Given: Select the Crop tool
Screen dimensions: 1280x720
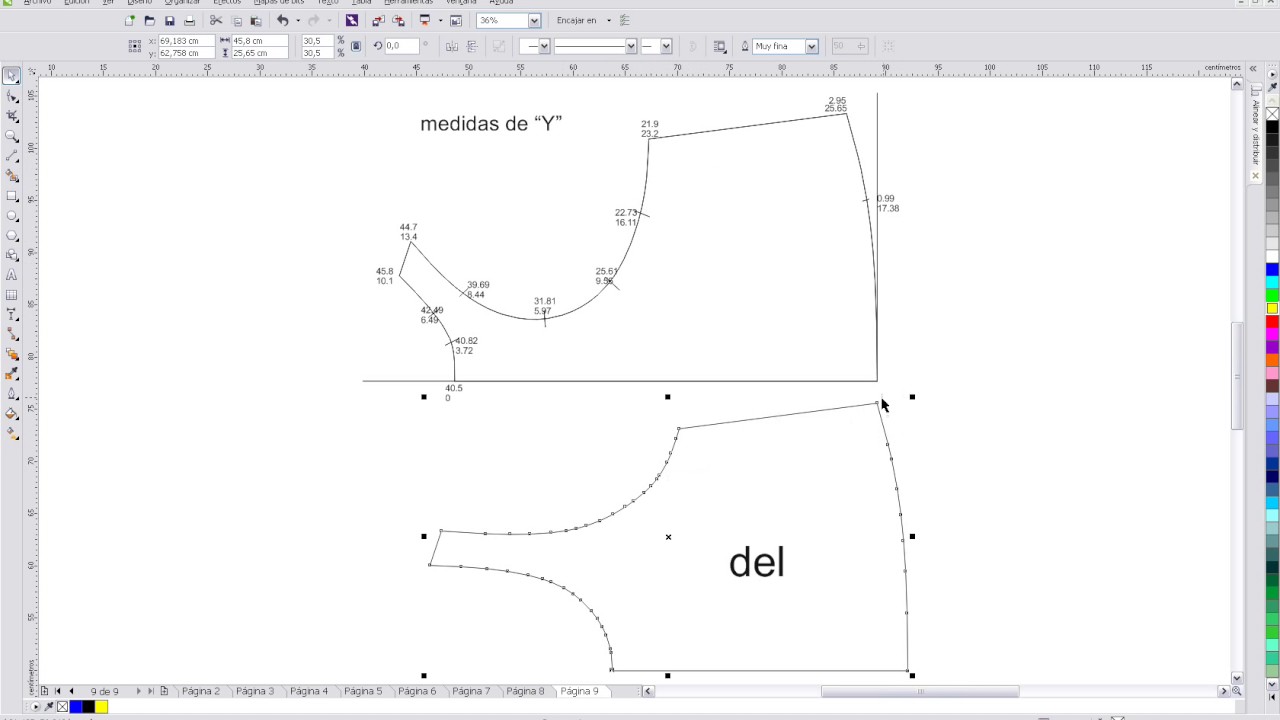Looking at the screenshot, I should pyautogui.click(x=12, y=116).
